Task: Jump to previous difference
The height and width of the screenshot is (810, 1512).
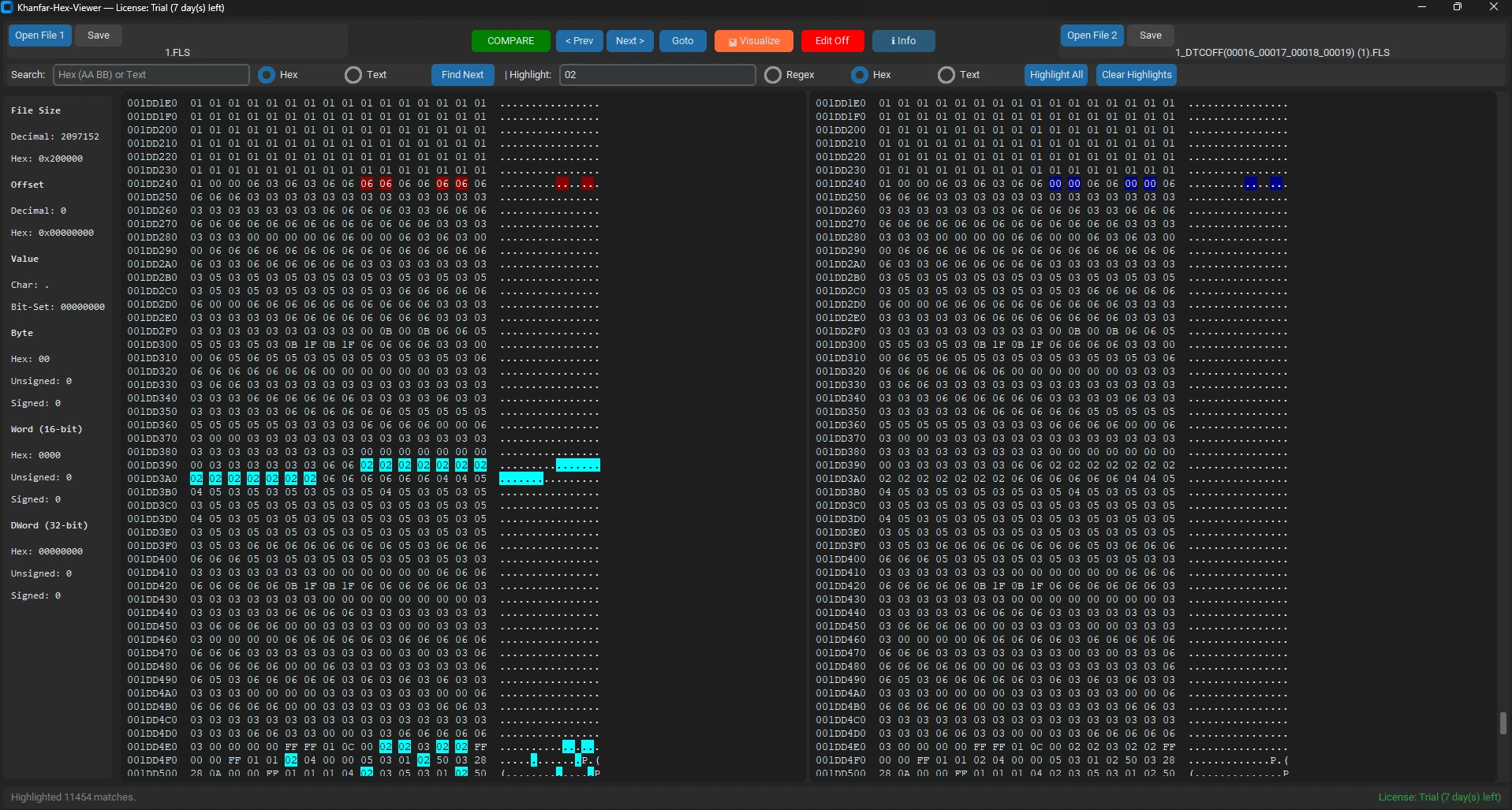Action: 579,40
